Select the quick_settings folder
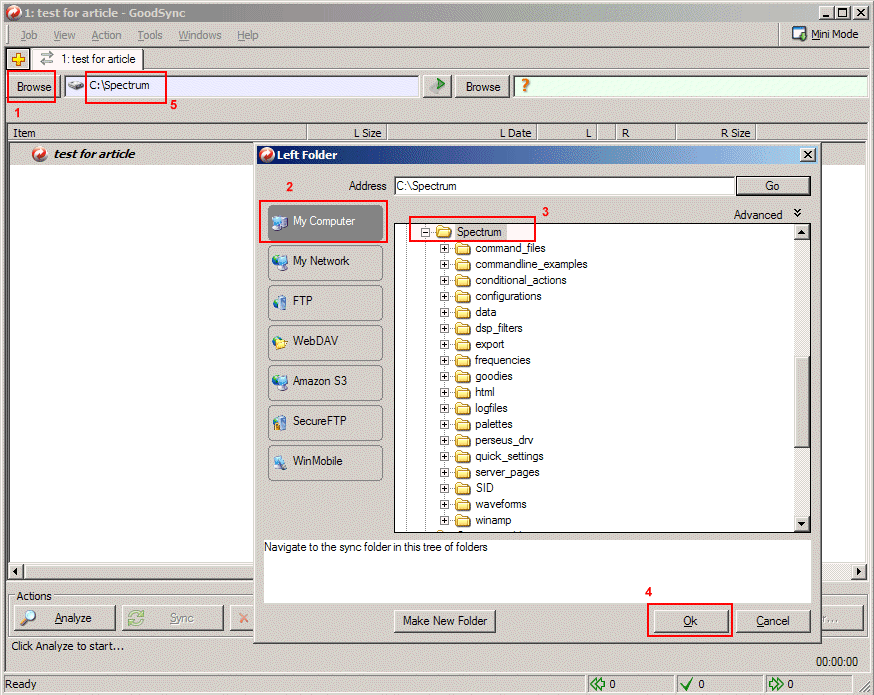This screenshot has width=874, height=695. tap(509, 456)
